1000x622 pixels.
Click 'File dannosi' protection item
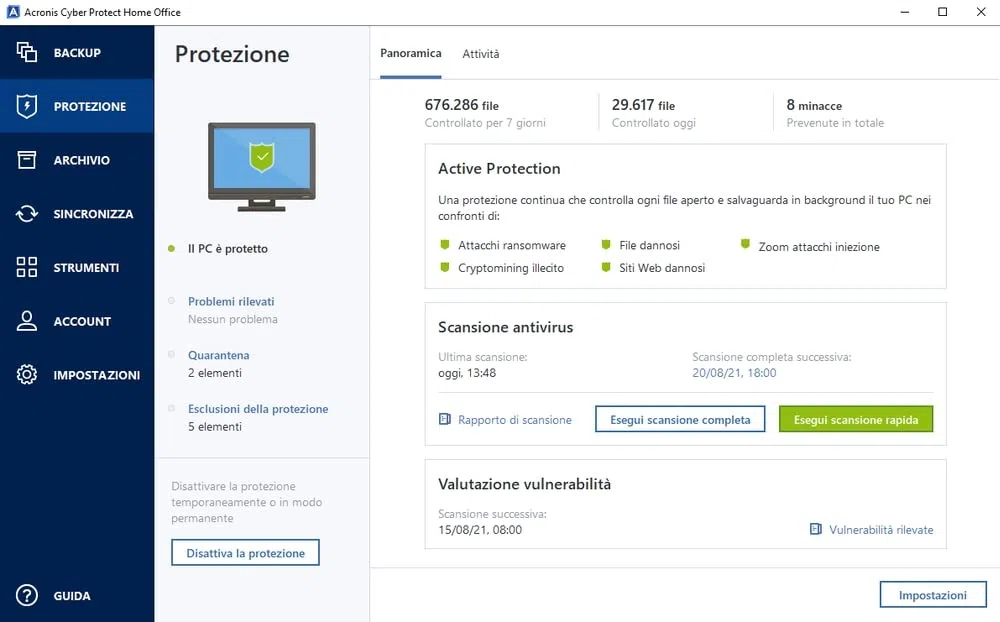[649, 245]
